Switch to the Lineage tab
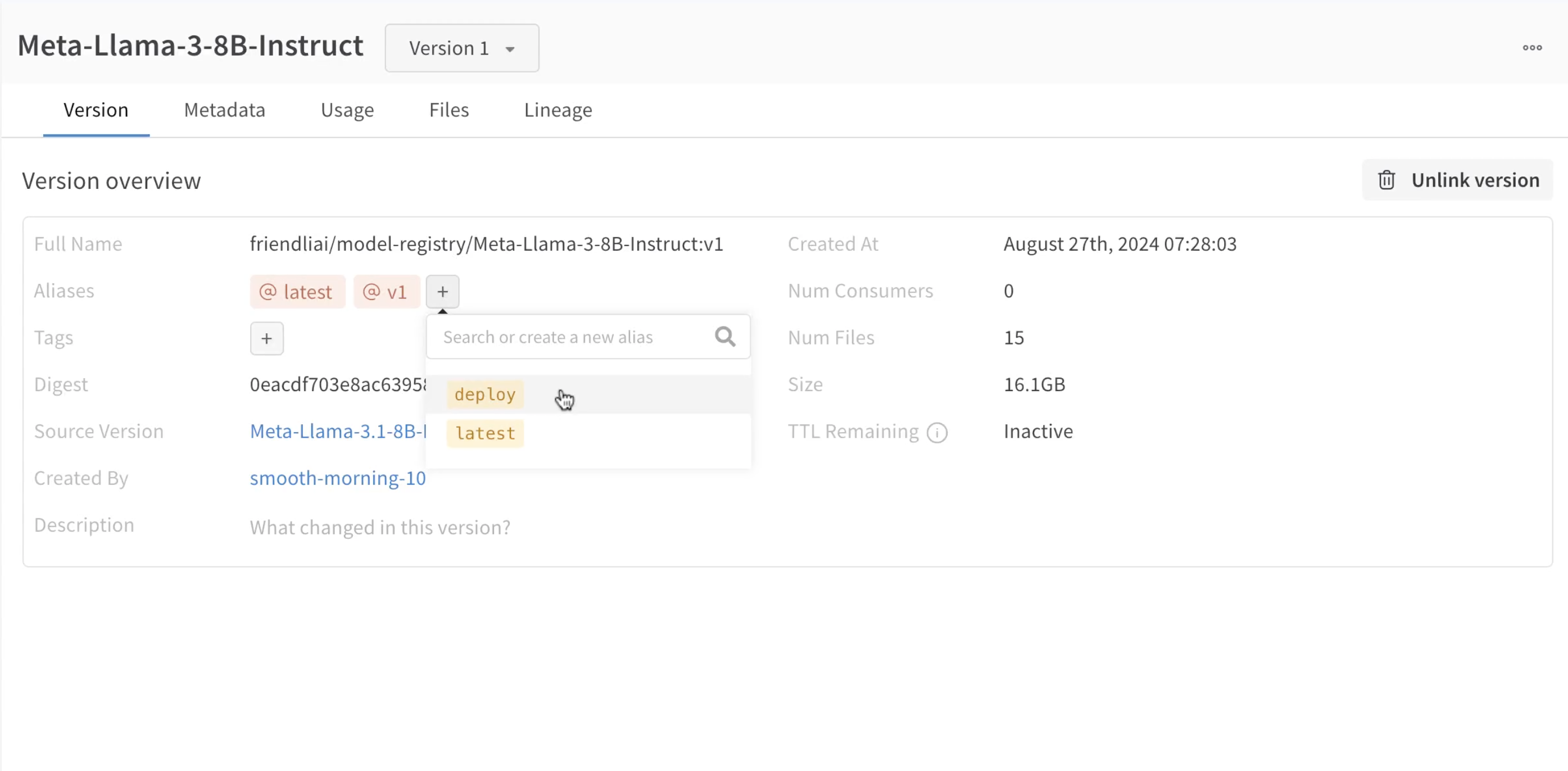 (x=558, y=110)
